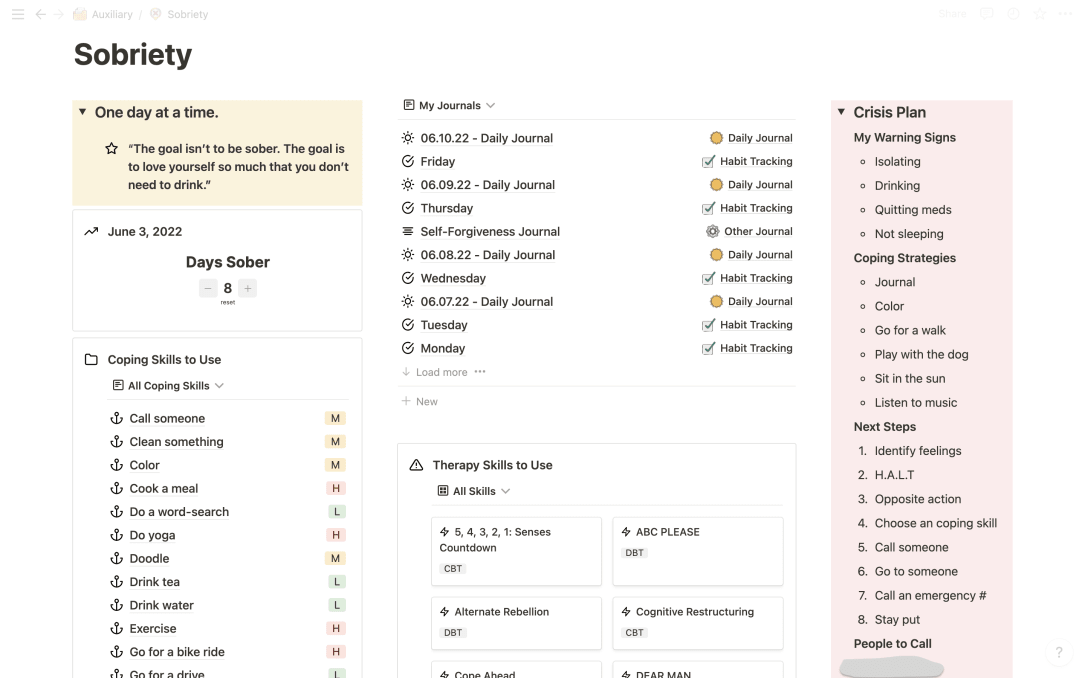Click the sun icon next to 06.10.22 Daily Journal

pyautogui.click(x=408, y=138)
